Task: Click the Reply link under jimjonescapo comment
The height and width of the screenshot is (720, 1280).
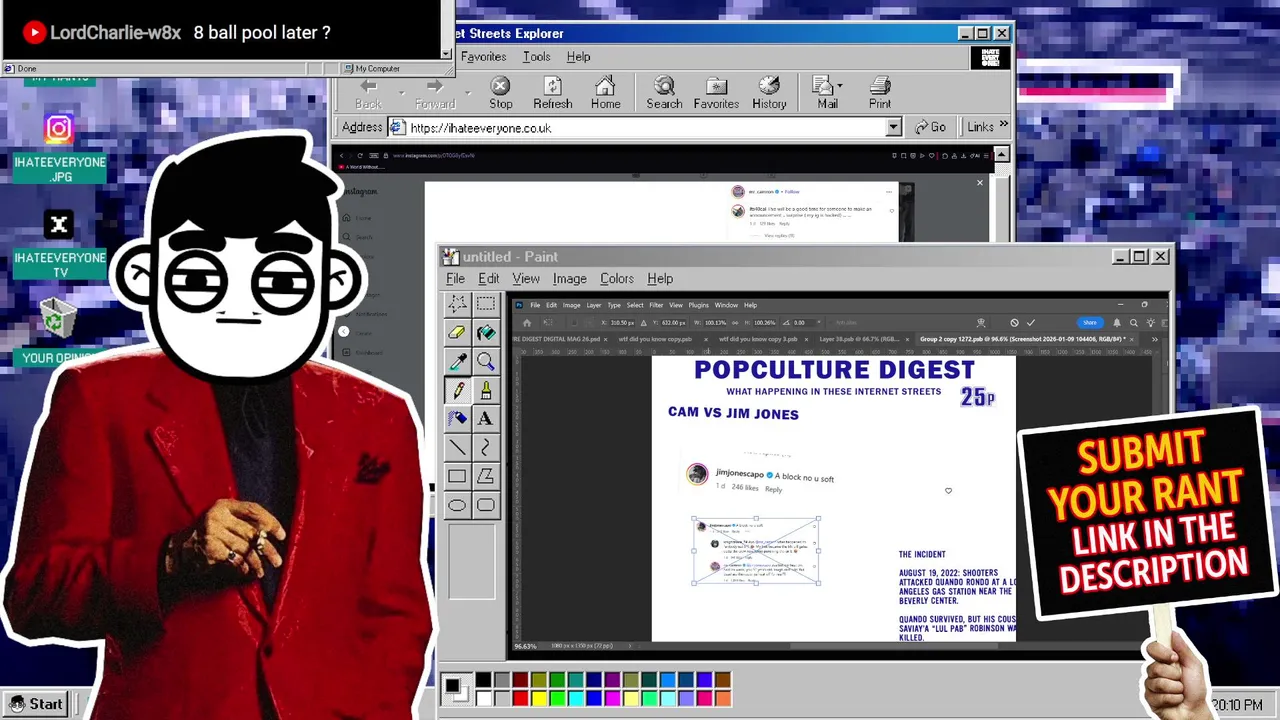Action: (774, 489)
